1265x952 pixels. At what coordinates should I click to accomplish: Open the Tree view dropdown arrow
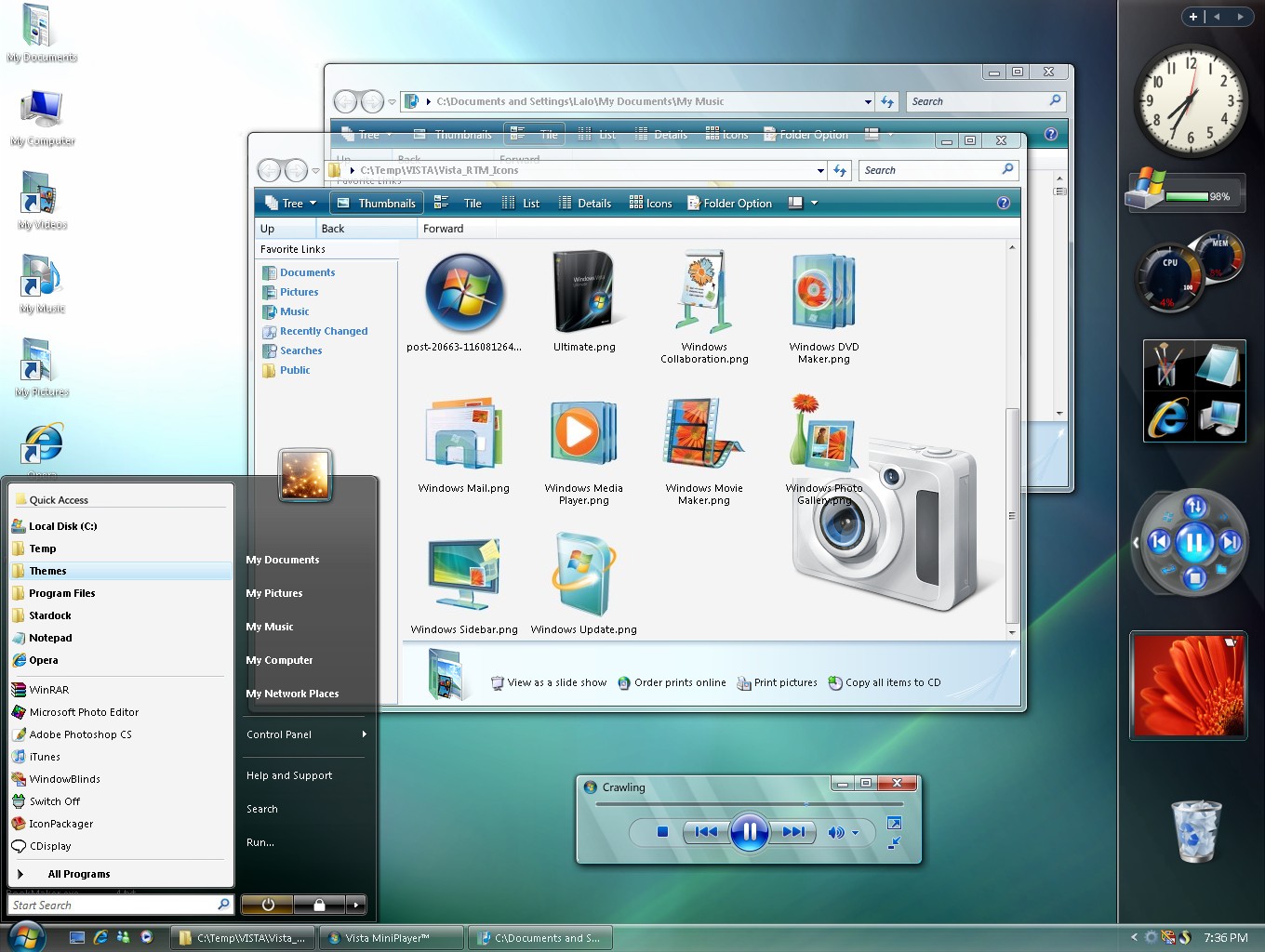point(311,202)
